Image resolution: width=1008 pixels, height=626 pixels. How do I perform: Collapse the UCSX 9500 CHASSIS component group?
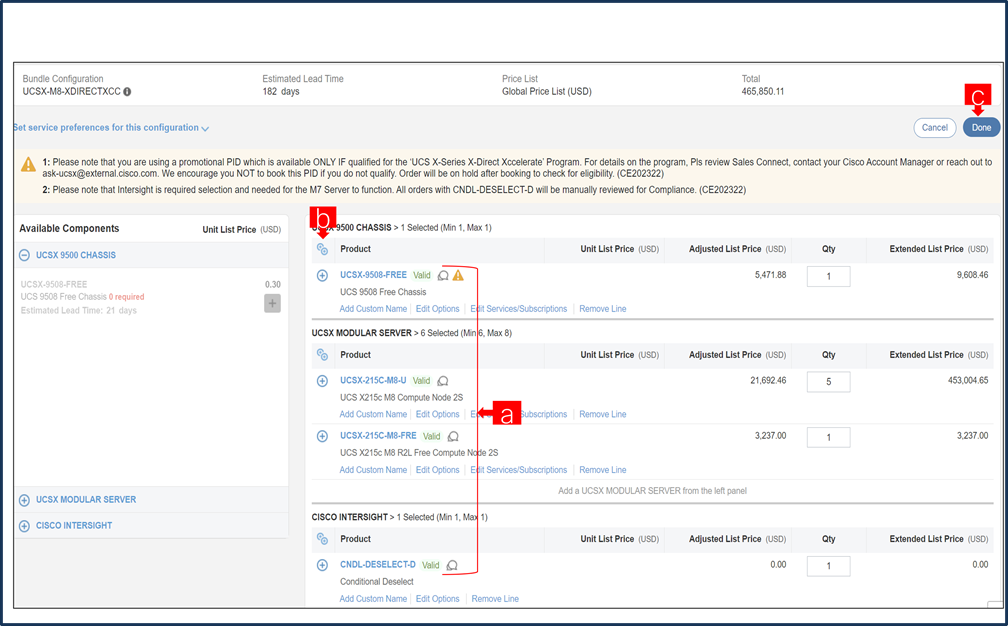24,255
